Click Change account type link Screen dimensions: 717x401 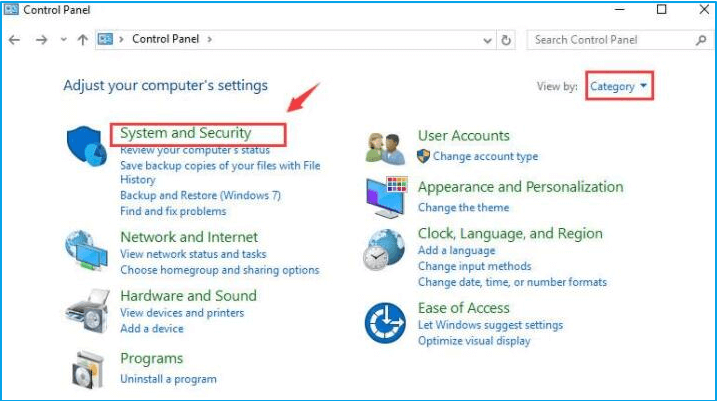point(485,156)
